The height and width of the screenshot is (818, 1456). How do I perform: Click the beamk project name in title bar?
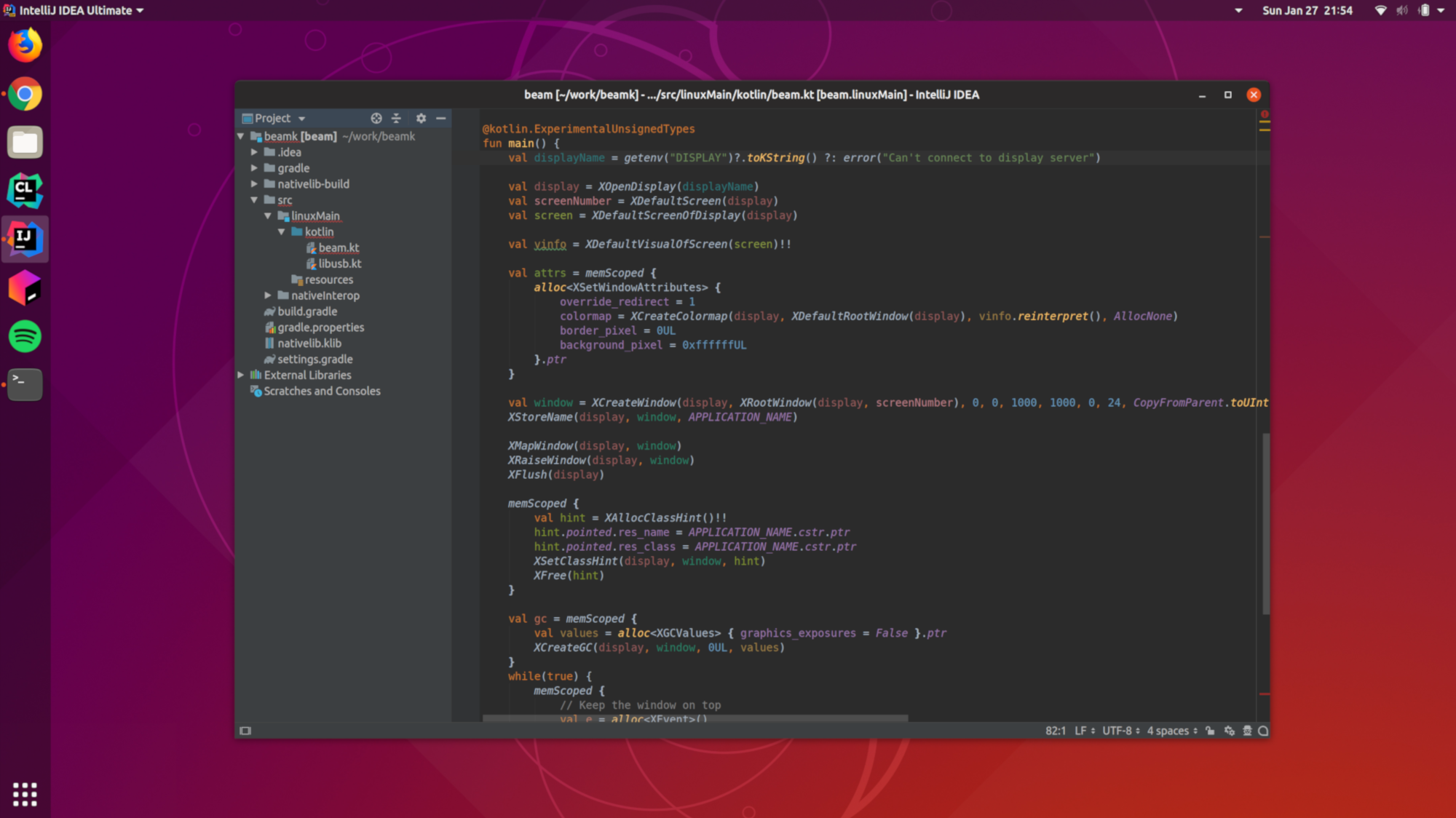tap(620, 94)
